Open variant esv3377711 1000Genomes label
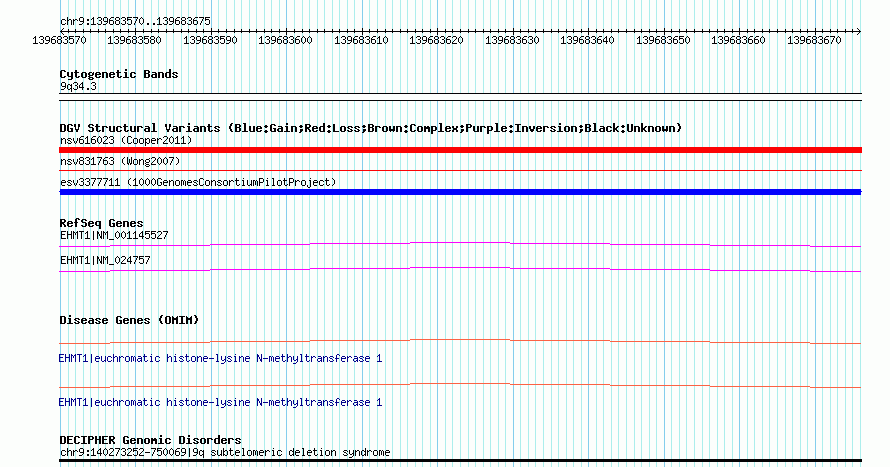The height and width of the screenshot is (467, 890). click(x=198, y=182)
